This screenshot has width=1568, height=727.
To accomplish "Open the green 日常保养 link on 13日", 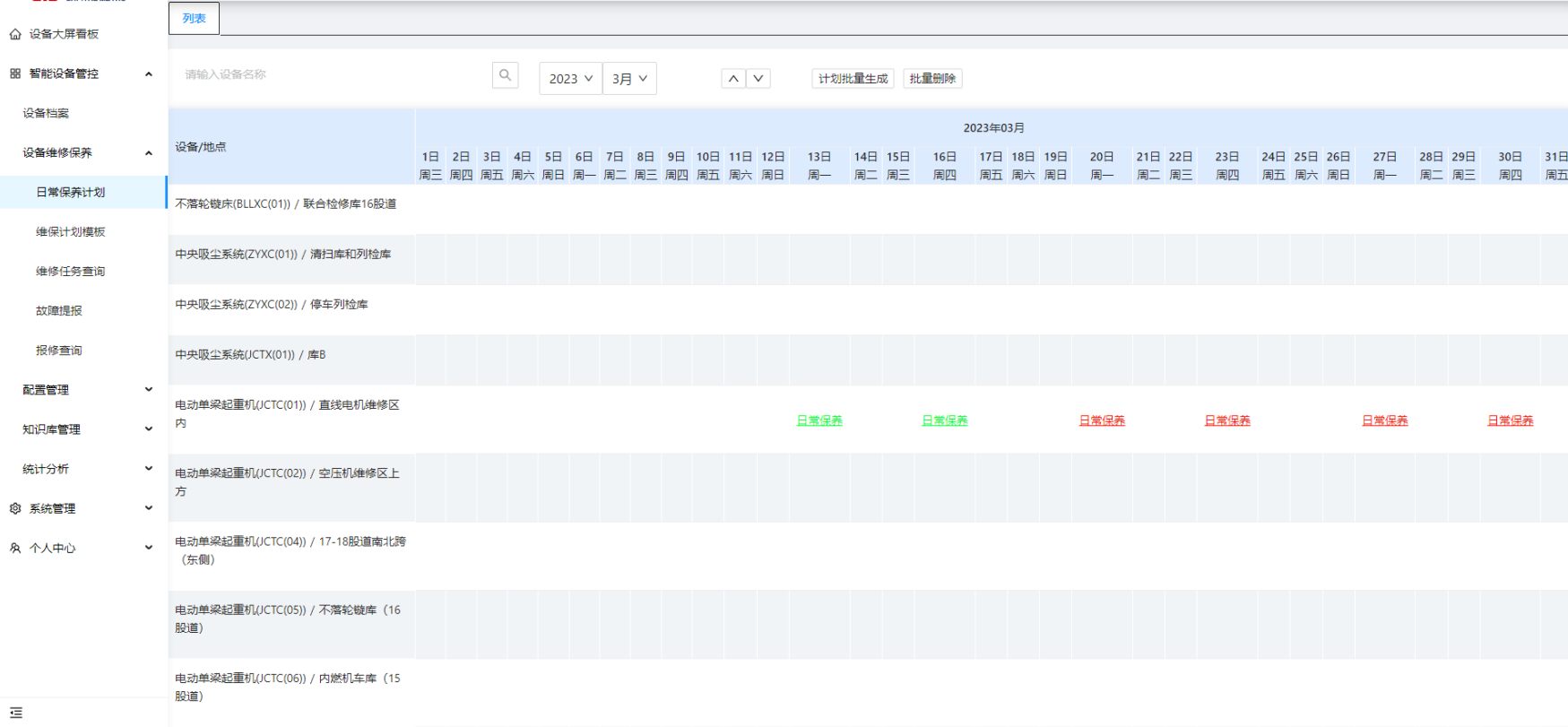I will (x=819, y=420).
